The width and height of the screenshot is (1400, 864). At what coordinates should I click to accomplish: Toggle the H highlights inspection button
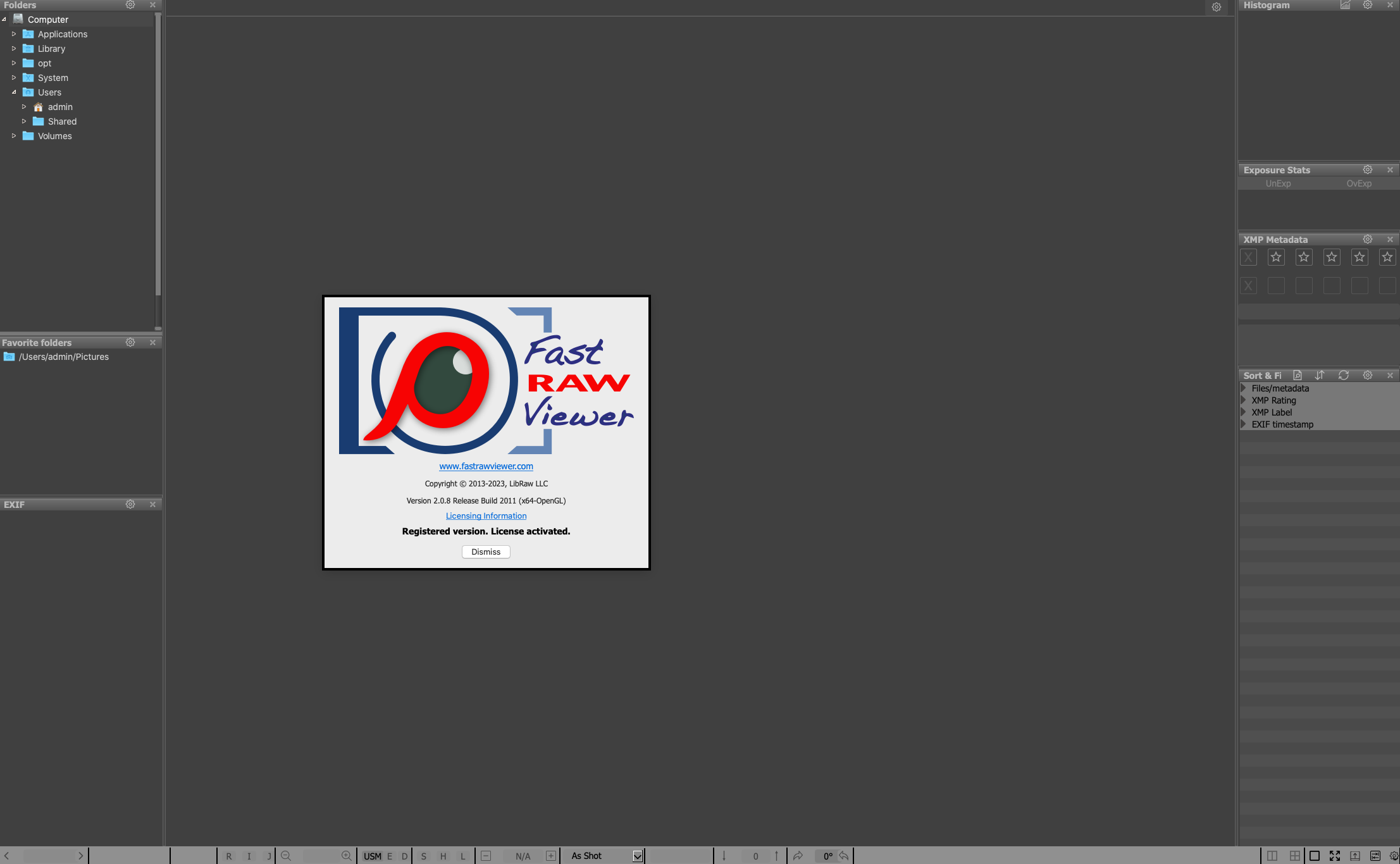pos(443,856)
